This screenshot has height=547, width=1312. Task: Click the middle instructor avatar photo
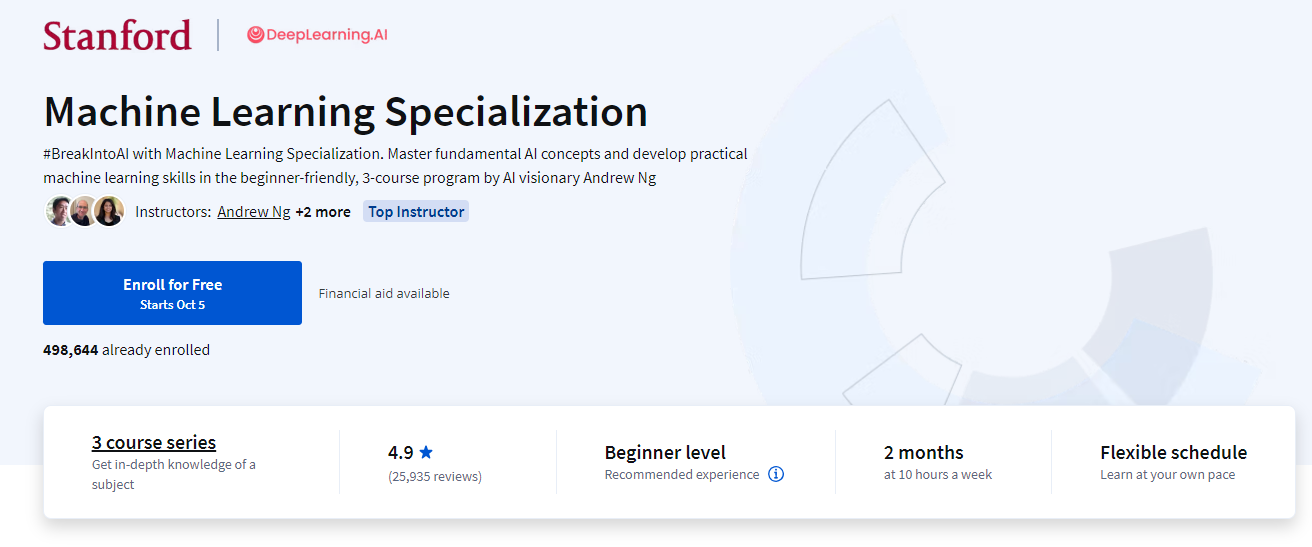pos(84,211)
